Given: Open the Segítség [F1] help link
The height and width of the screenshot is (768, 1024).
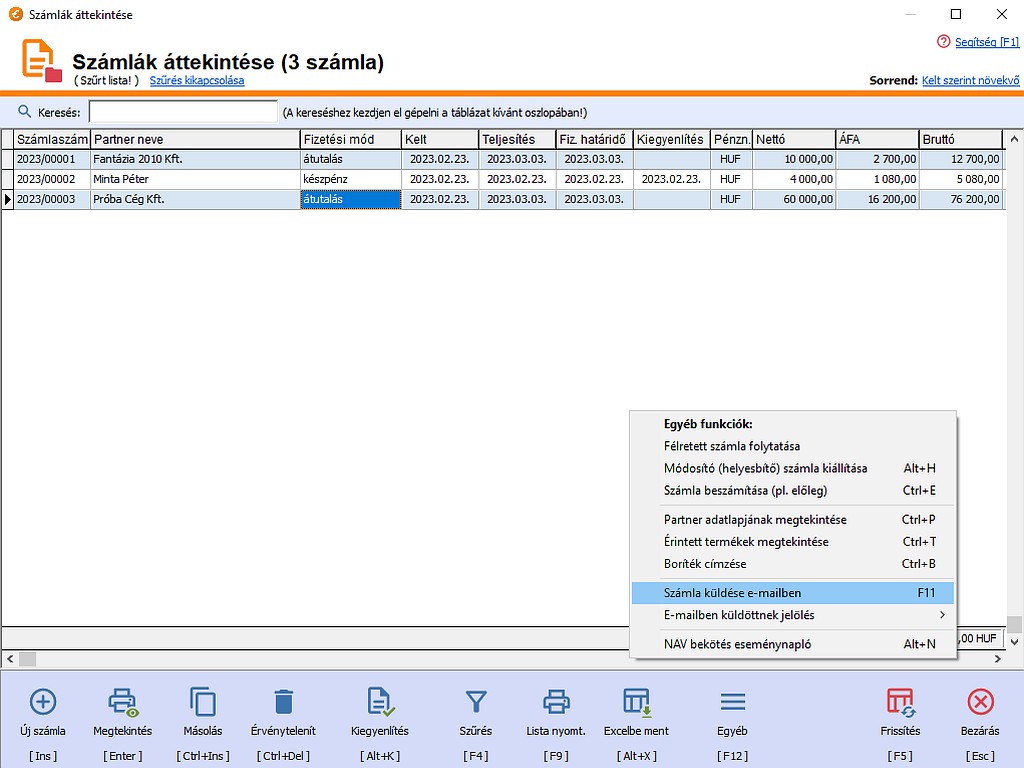Looking at the screenshot, I should coord(986,42).
